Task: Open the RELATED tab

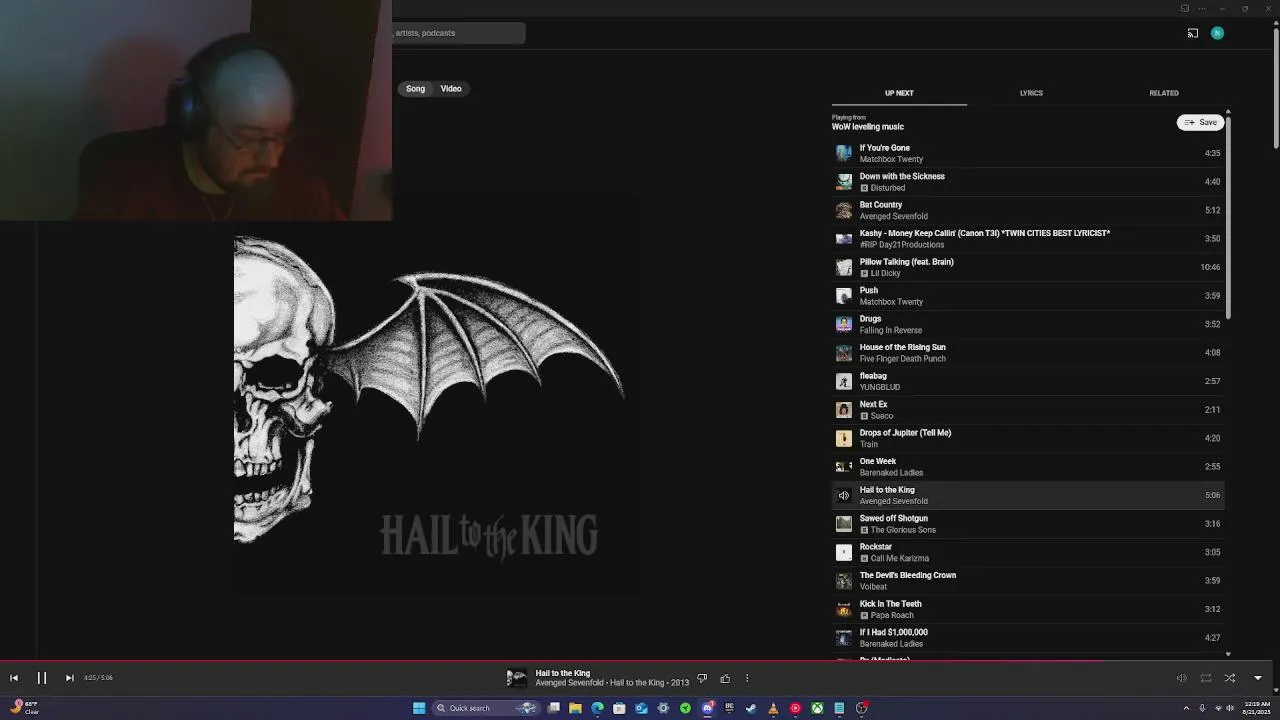Action: coord(1164,93)
